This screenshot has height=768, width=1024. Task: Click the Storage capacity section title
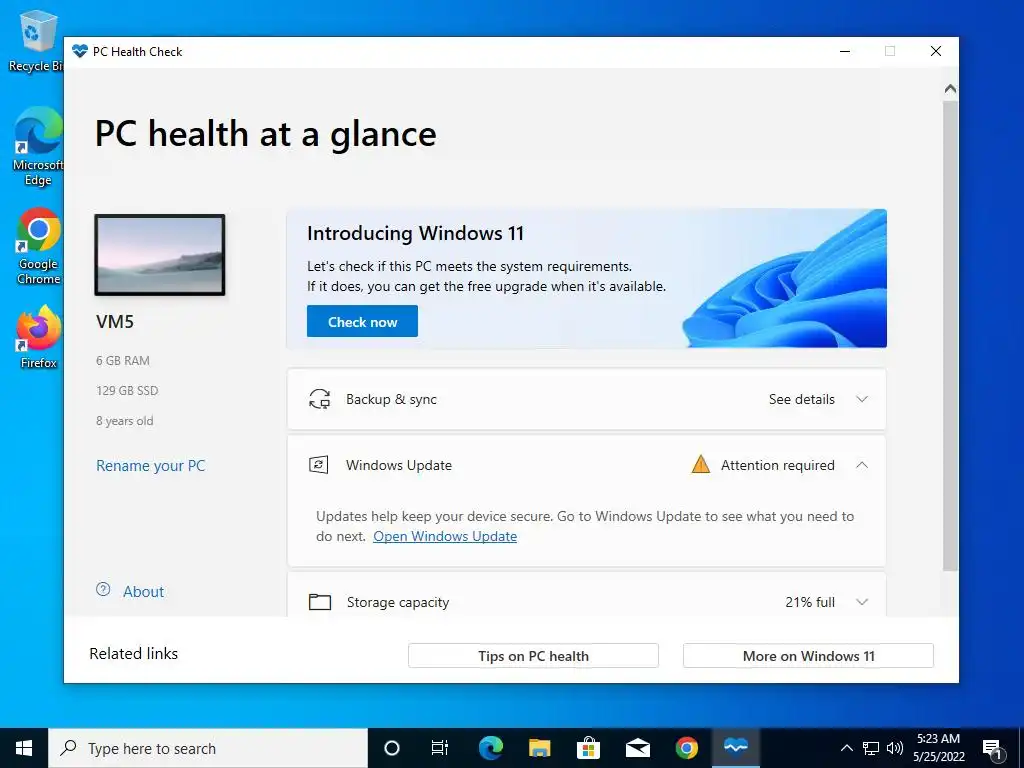398,602
